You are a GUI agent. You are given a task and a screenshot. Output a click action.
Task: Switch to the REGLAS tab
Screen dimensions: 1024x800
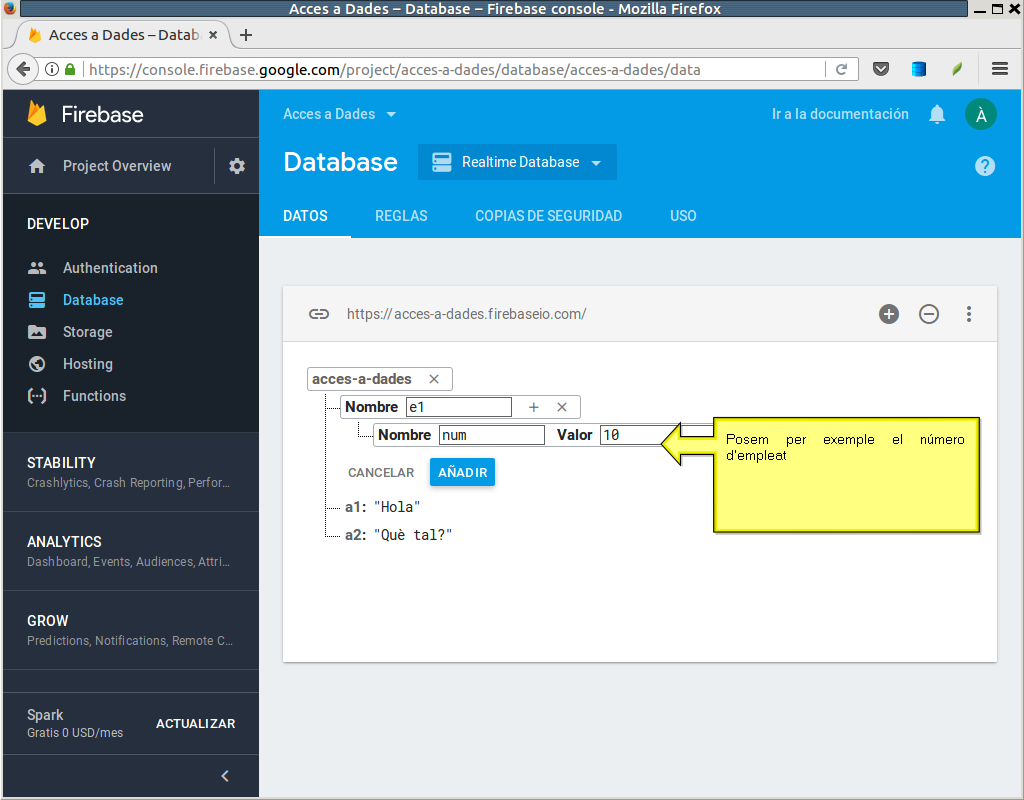401,216
